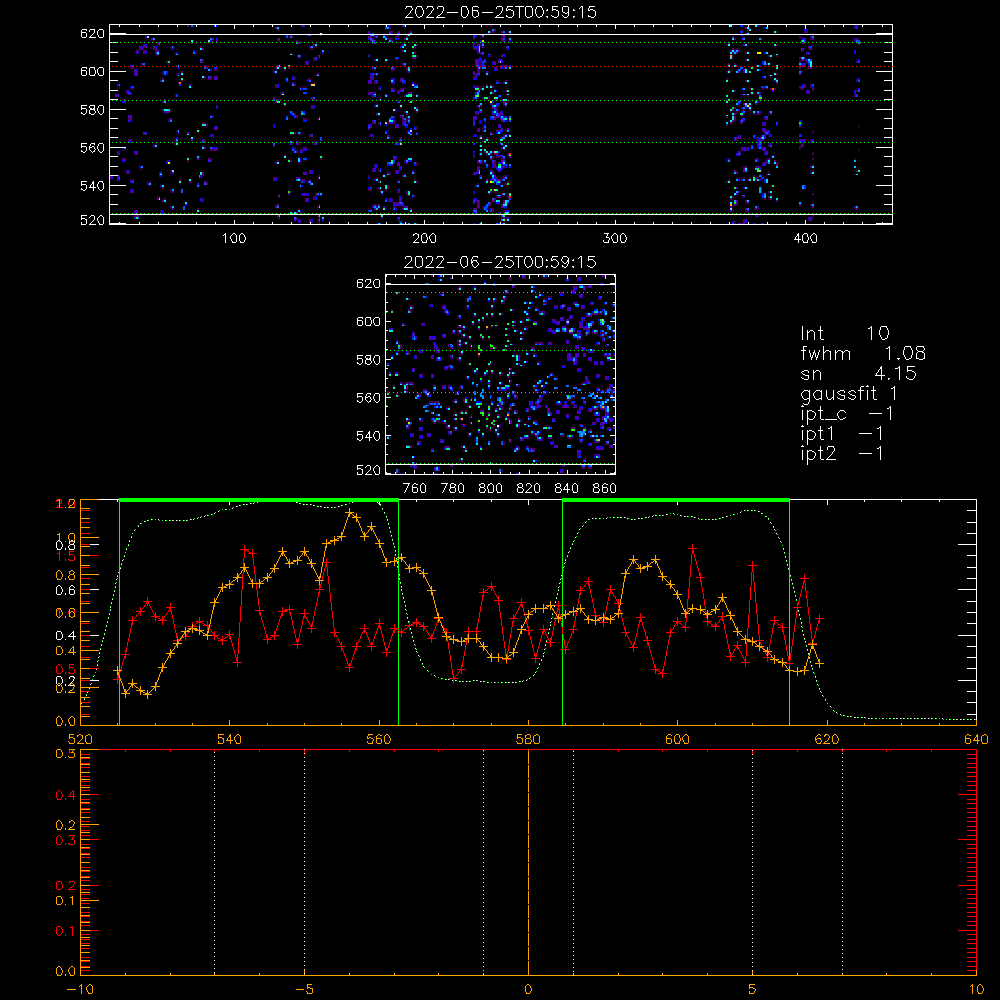Click x-axis label 580 on profile plot
Viewport: 1000px width, 1000px height.
528,740
